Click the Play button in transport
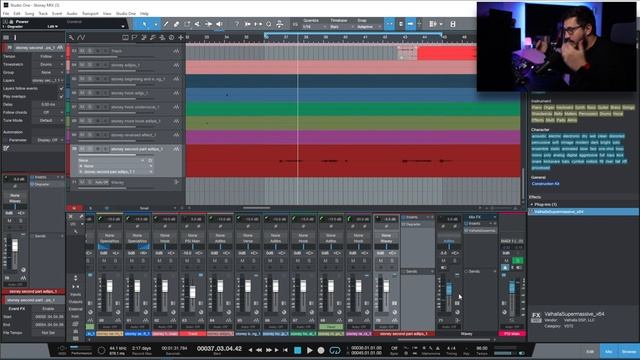Image resolution: width=640 pixels, height=360 pixels. coord(309,350)
